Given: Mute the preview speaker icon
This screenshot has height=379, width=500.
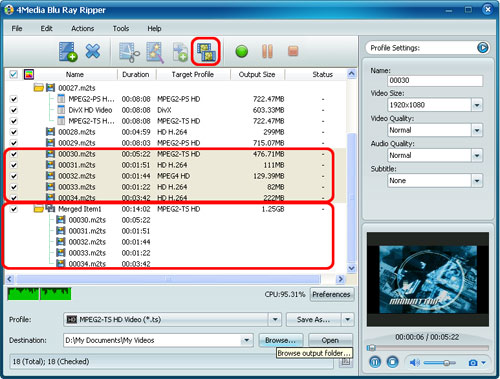Looking at the screenshot, I should [415, 362].
